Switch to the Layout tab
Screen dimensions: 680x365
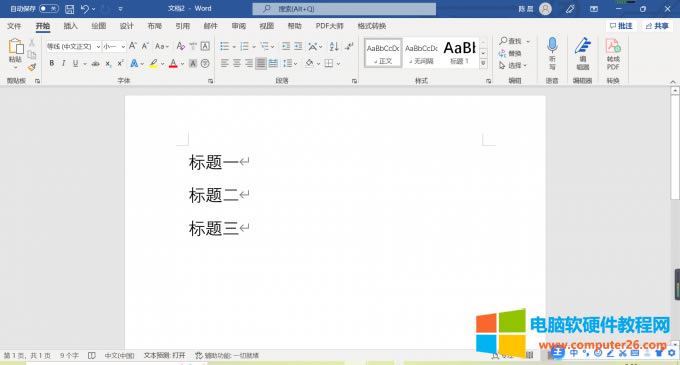pyautogui.click(x=154, y=26)
